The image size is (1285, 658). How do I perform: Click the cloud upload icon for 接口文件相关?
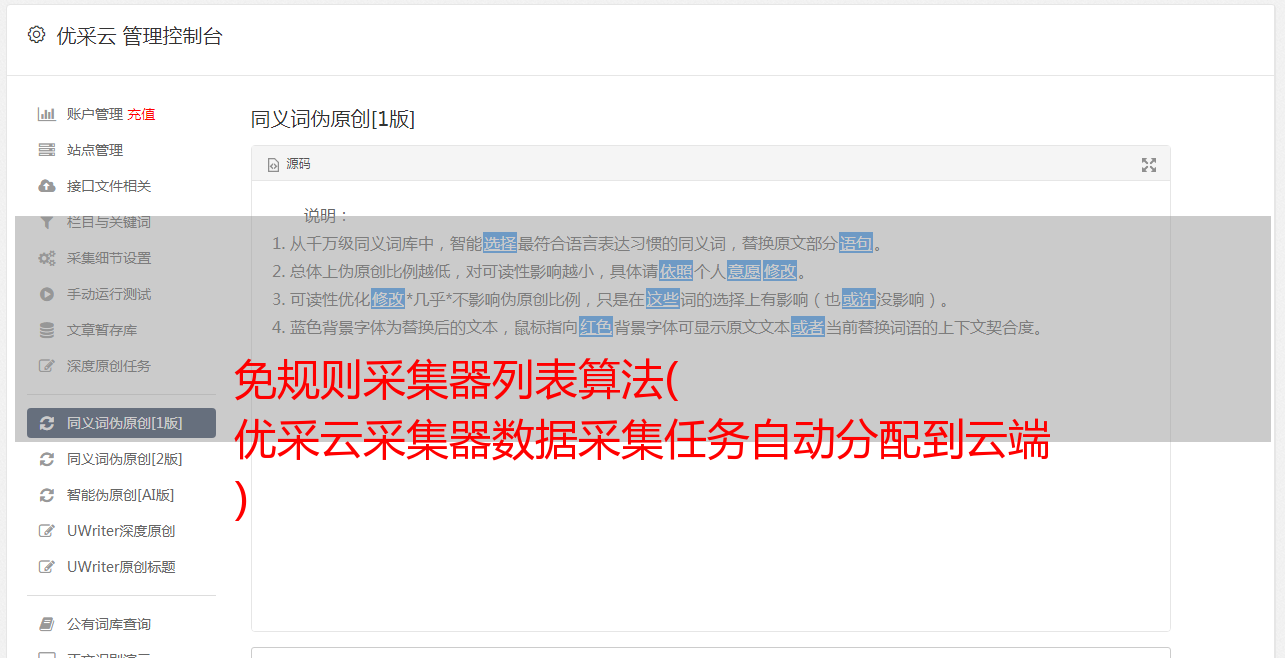[46, 186]
